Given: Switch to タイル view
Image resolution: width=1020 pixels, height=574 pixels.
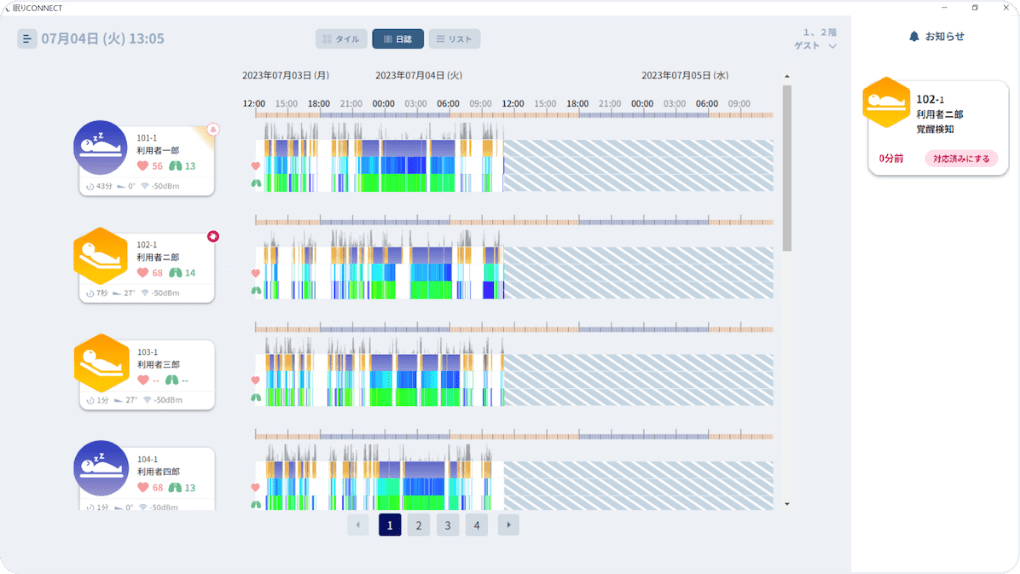Looking at the screenshot, I should click(x=341, y=39).
